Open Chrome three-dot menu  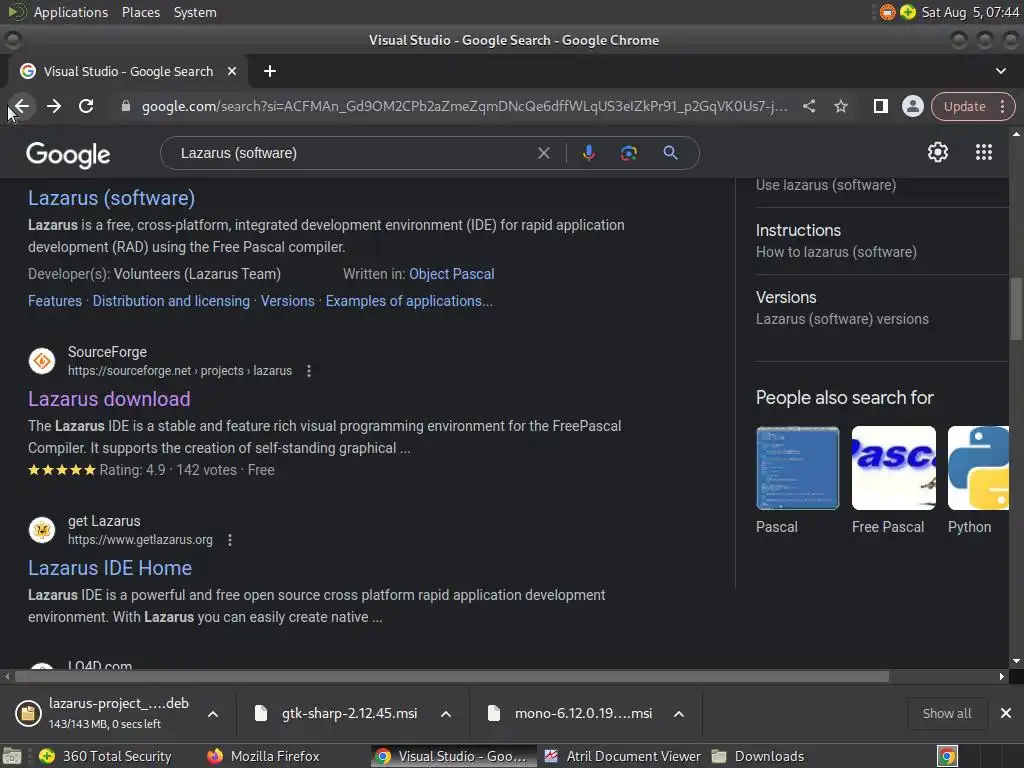[x=1002, y=106]
